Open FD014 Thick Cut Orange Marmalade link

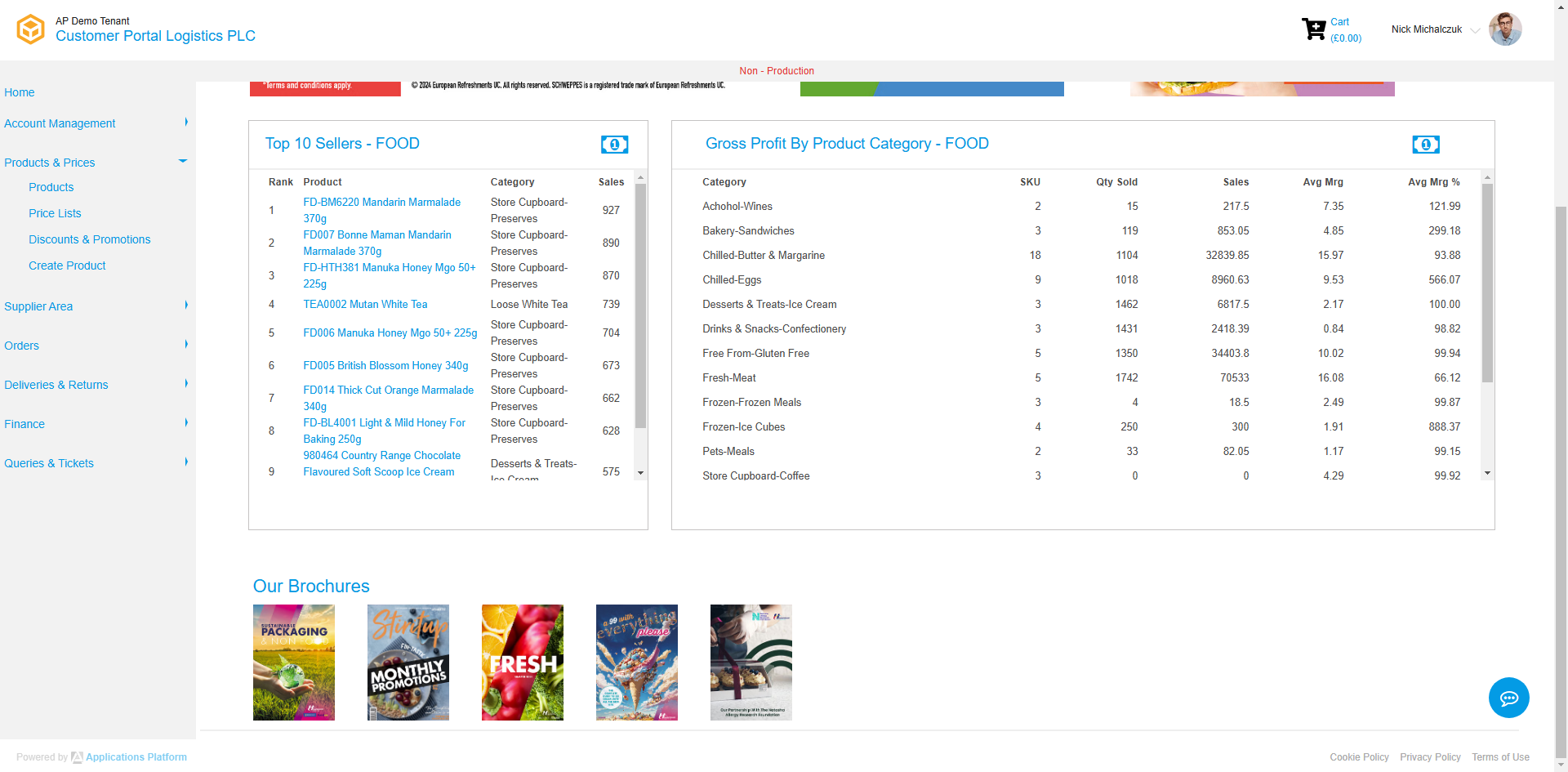coord(388,398)
